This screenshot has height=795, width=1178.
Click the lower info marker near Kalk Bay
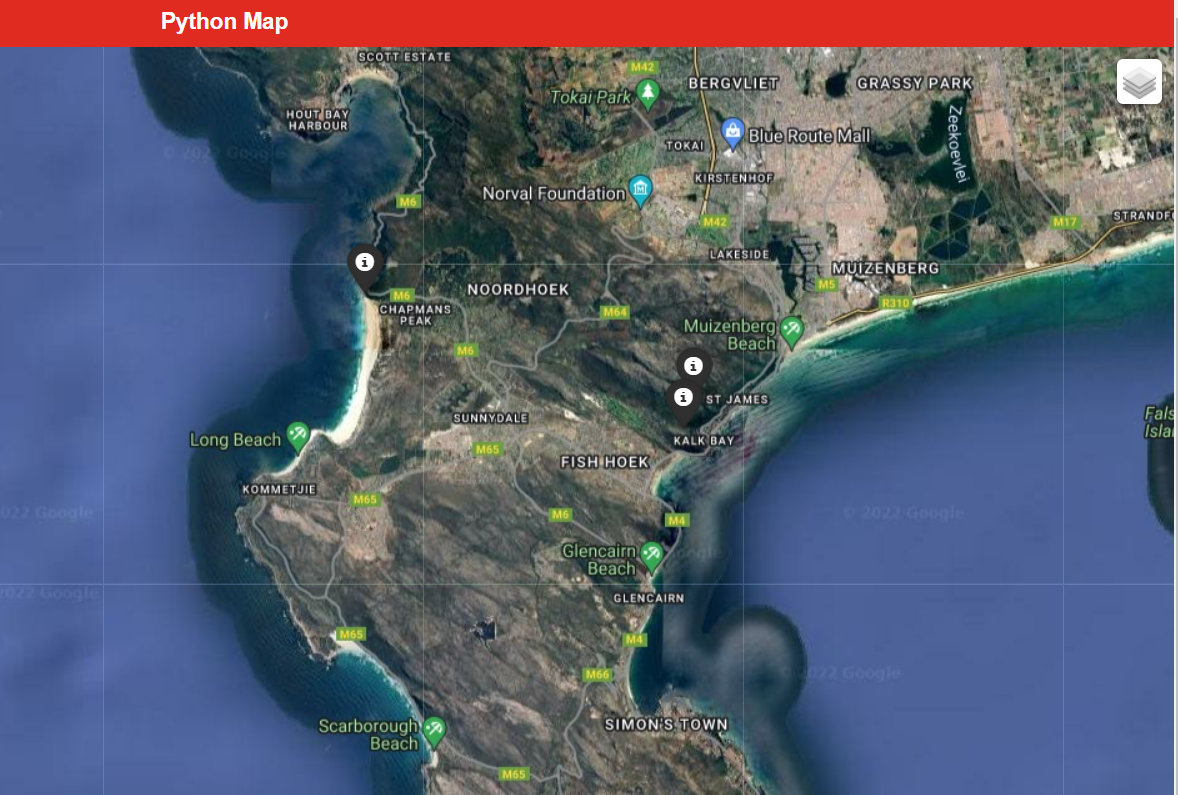[684, 396]
